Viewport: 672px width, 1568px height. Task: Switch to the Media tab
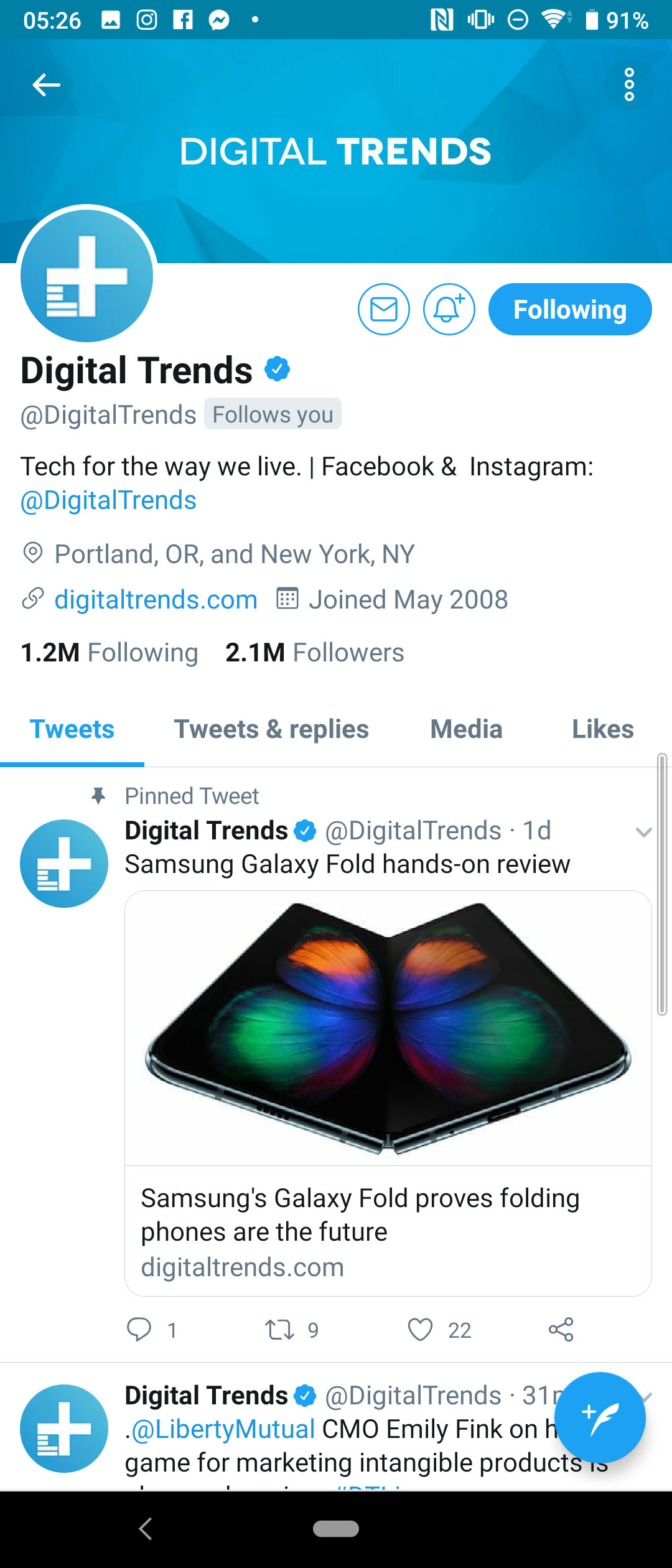(467, 729)
